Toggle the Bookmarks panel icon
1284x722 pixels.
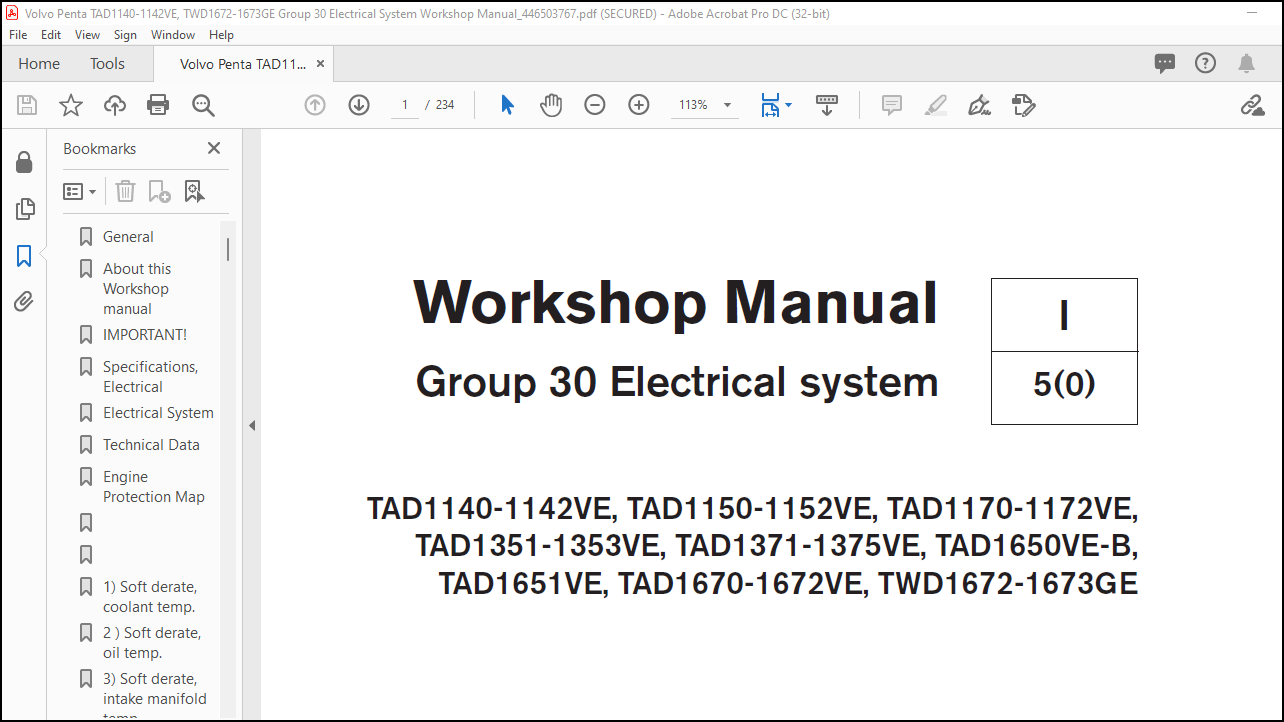point(24,256)
